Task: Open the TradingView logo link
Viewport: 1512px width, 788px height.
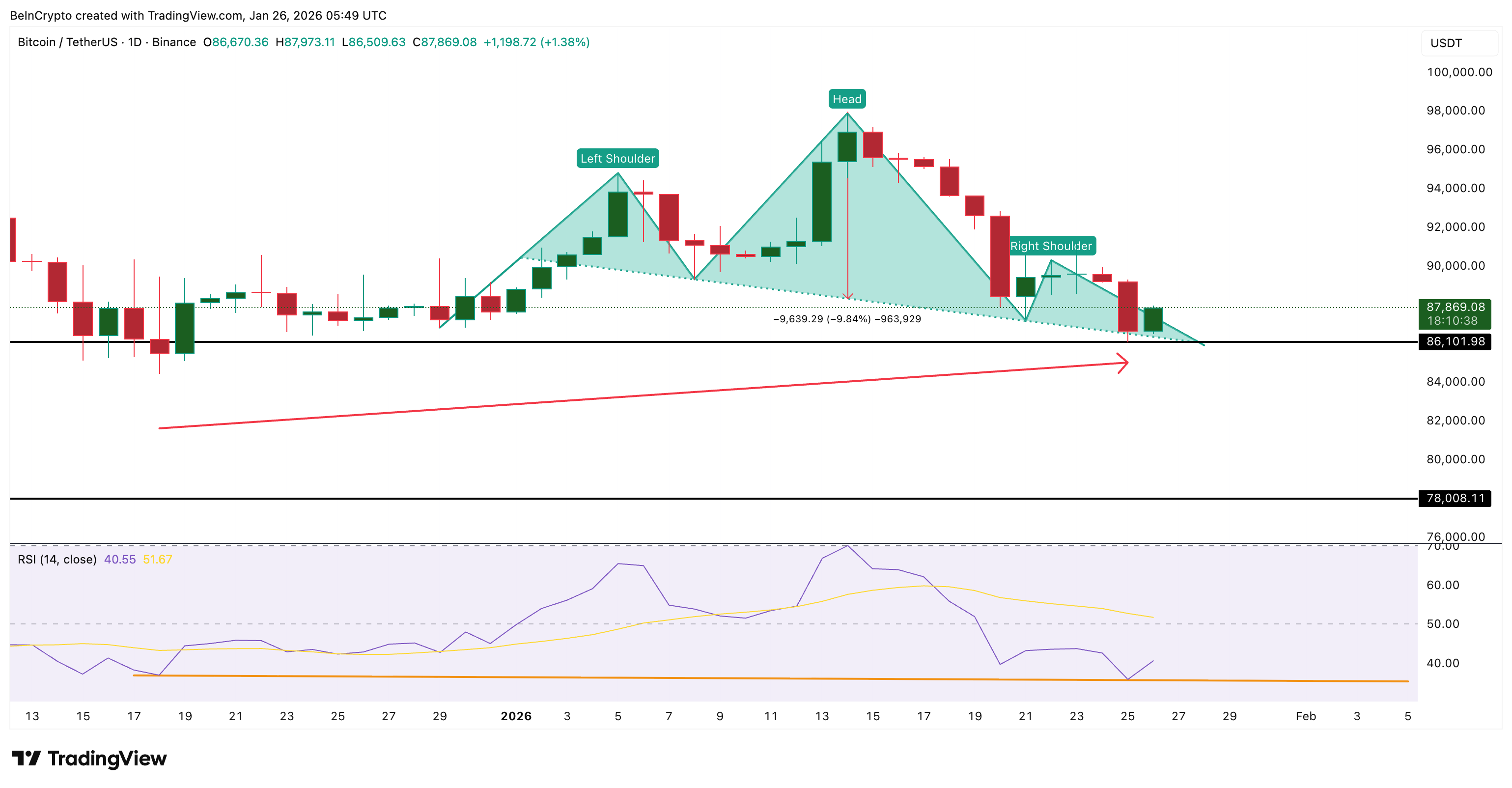Action: click(x=88, y=758)
